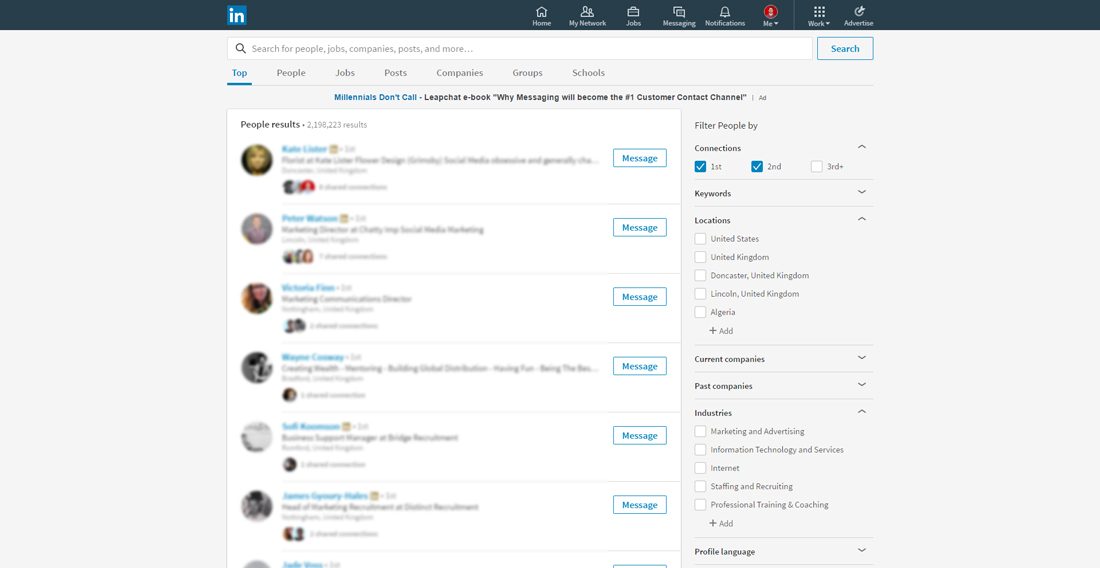This screenshot has height=568, width=1100.
Task: Go to Home in the navigation bar
Action: [x=542, y=15]
